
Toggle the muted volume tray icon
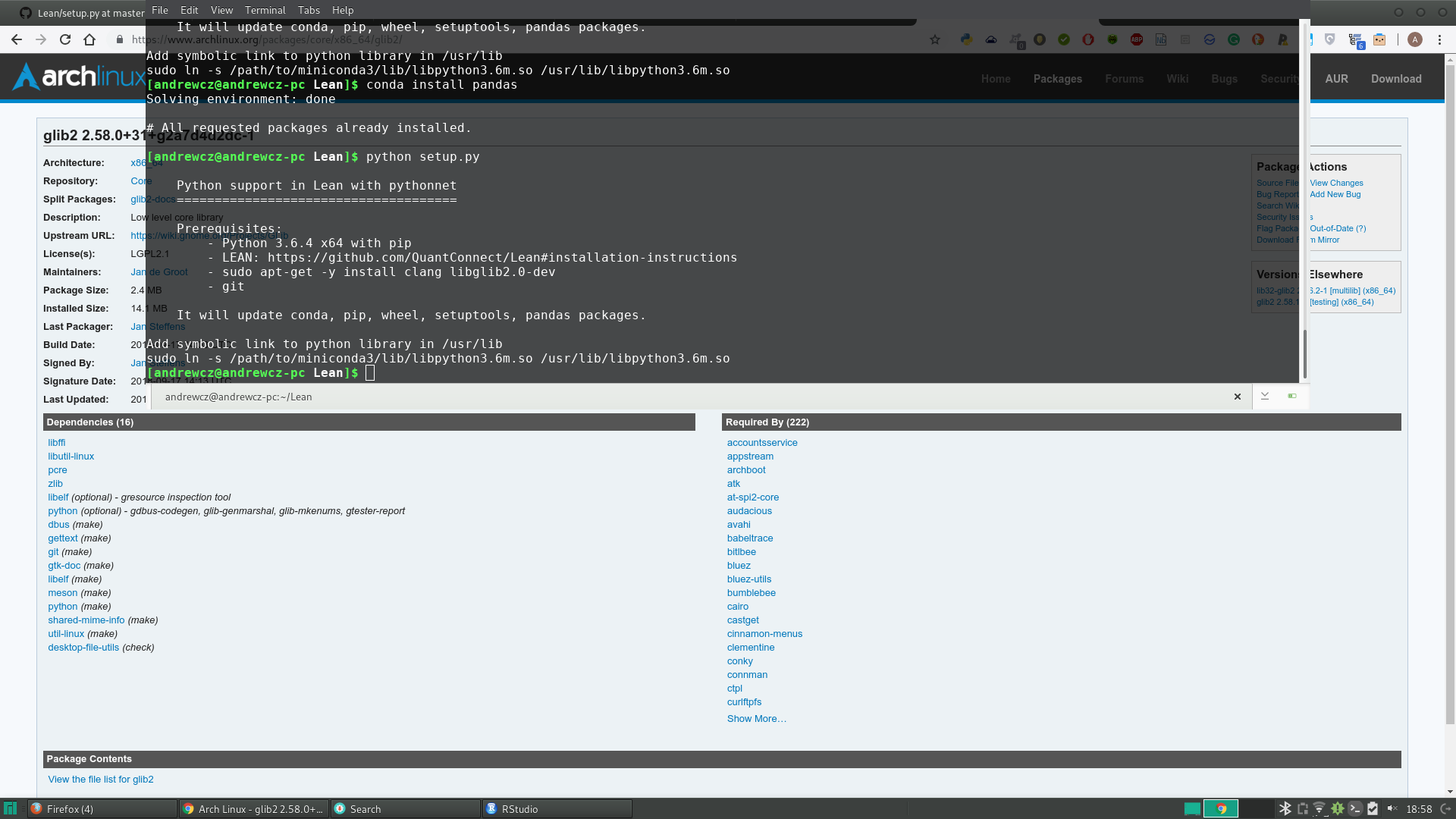coord(1392,808)
